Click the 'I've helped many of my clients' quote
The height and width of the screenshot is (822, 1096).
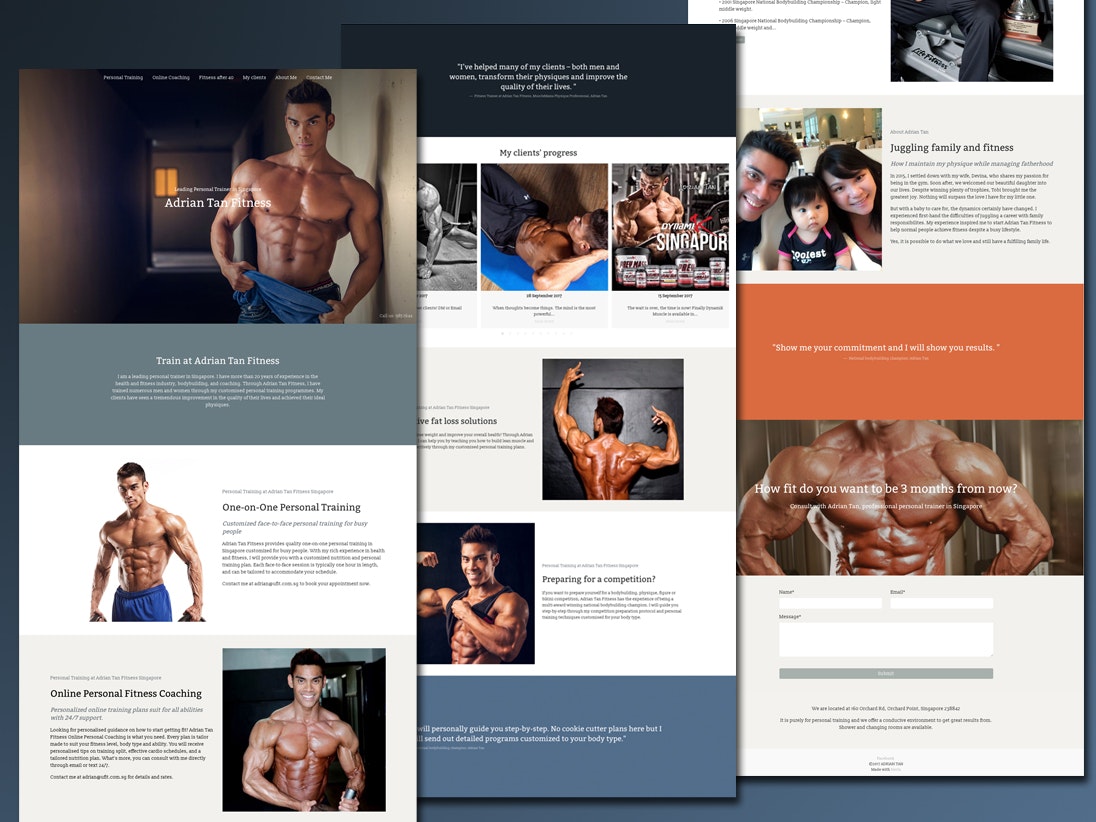click(x=538, y=77)
